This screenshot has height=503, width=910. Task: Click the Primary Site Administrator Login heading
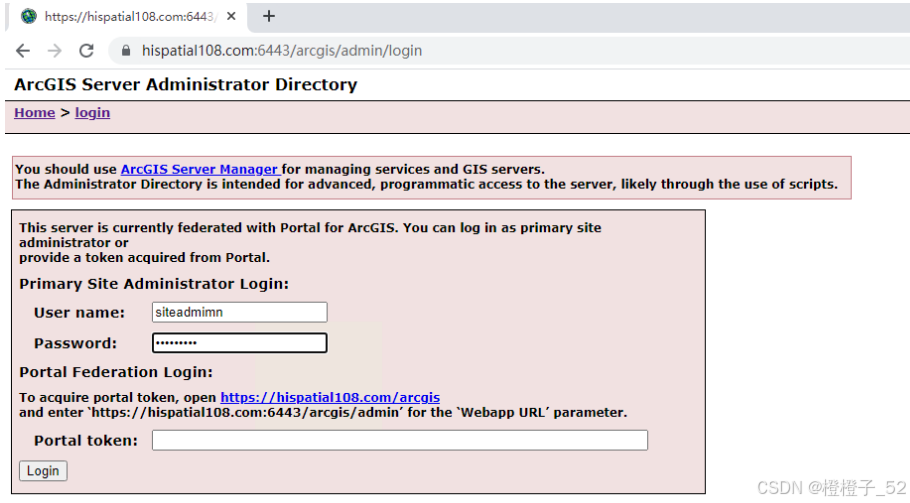pyautogui.click(x=154, y=284)
